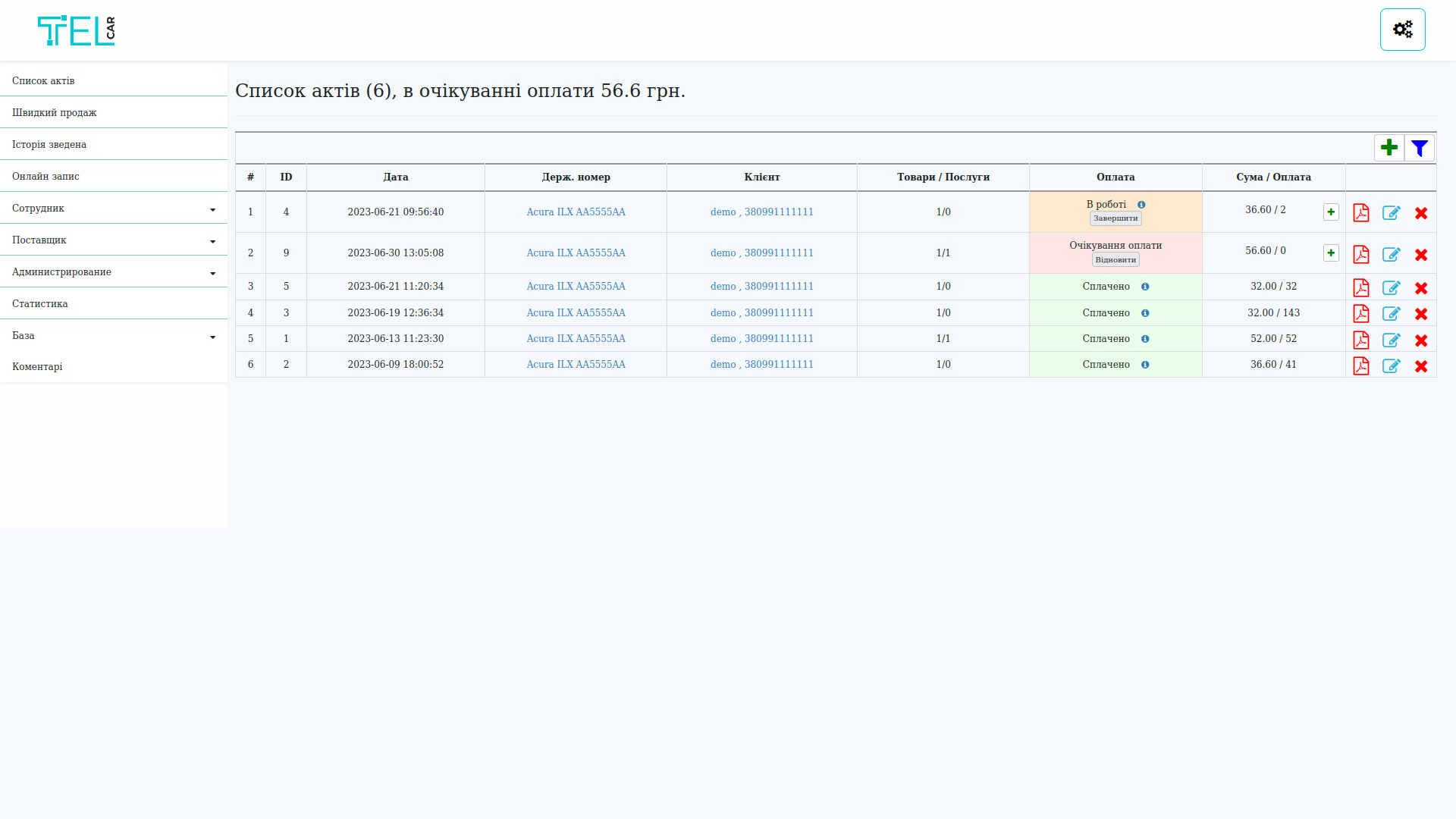Show payment info for act dated 2023-06-21 11:20:34
This screenshot has height=819, width=1456.
1145,287
